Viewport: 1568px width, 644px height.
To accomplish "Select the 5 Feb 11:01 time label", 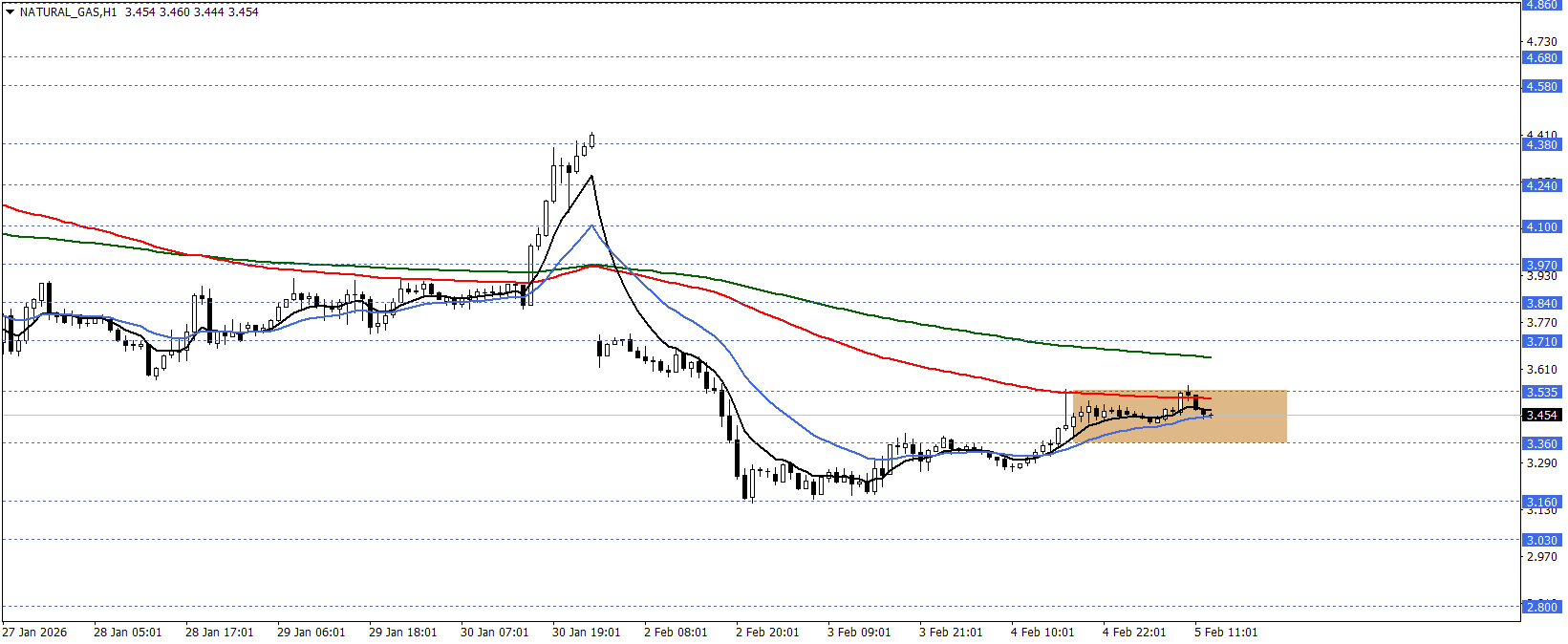I will 1226,633.
